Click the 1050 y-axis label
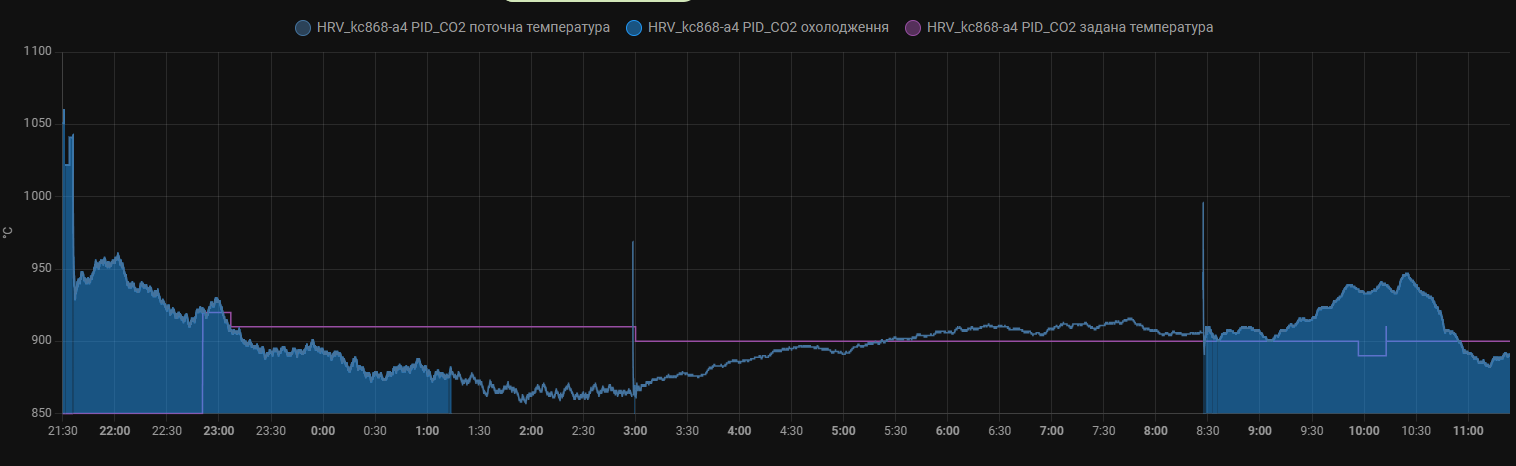1516x466 pixels. click(37, 124)
